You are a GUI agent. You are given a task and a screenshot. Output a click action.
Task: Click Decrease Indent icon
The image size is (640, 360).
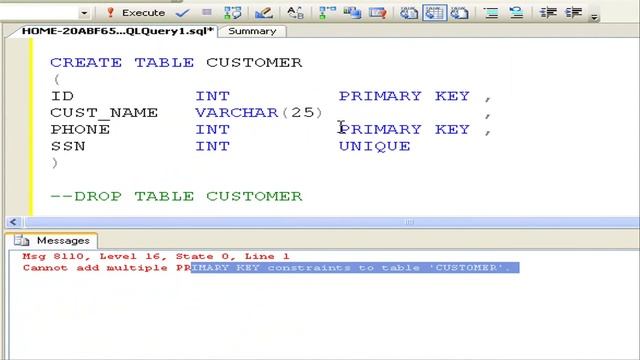pyautogui.click(x=548, y=13)
